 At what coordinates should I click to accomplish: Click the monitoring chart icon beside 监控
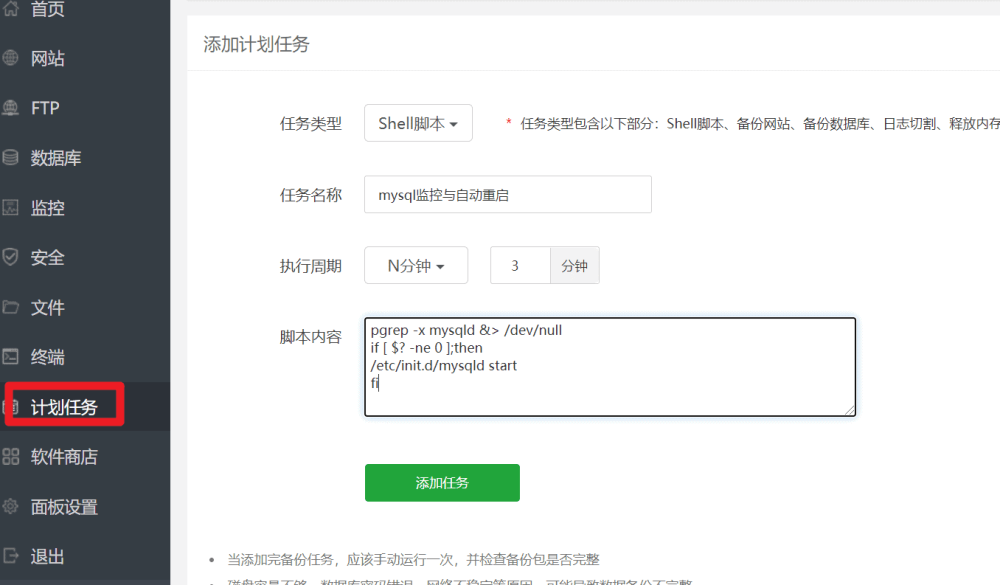click(11, 207)
